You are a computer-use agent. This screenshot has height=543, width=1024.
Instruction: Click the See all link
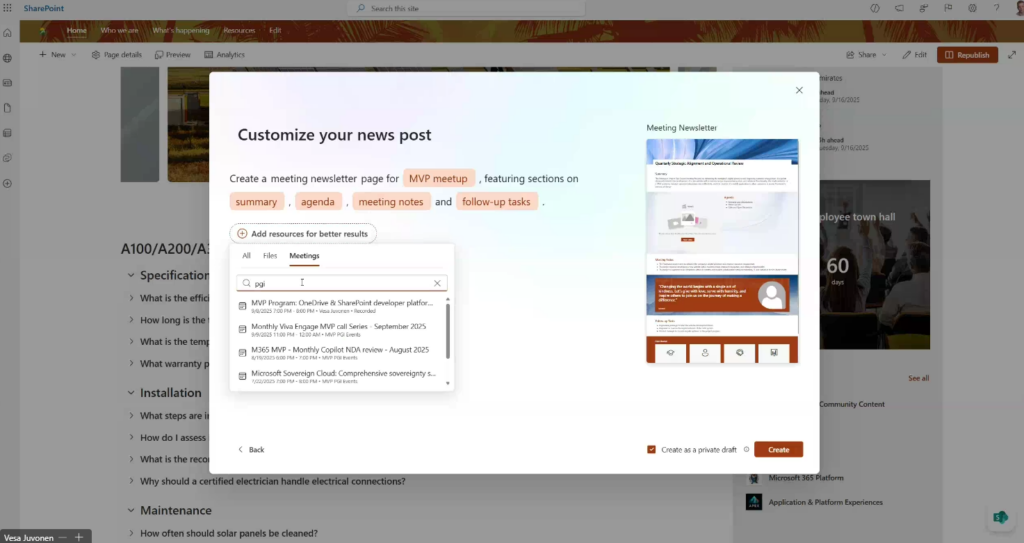click(x=918, y=378)
